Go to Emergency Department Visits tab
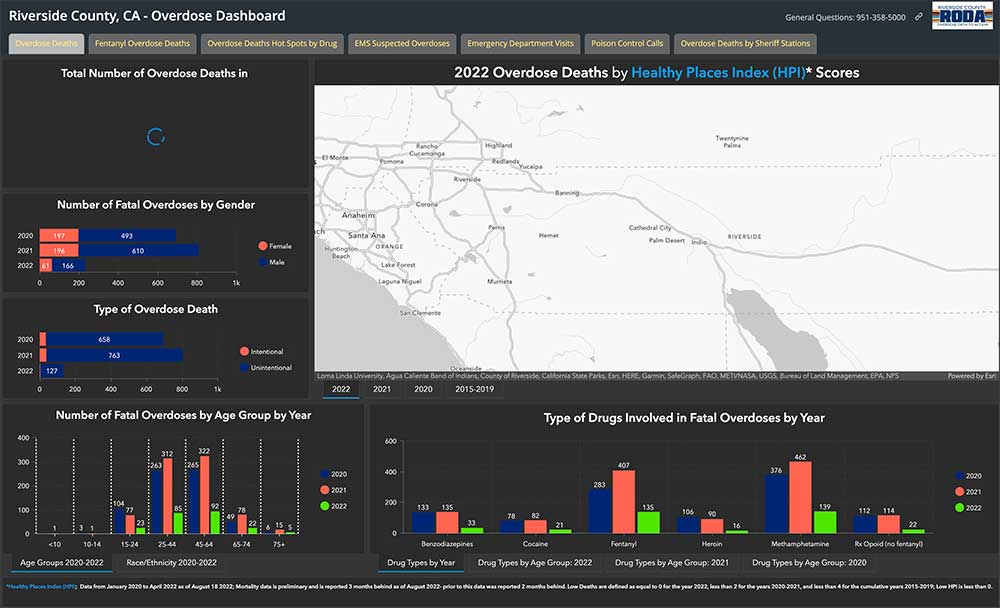The image size is (1000, 608). 522,44
